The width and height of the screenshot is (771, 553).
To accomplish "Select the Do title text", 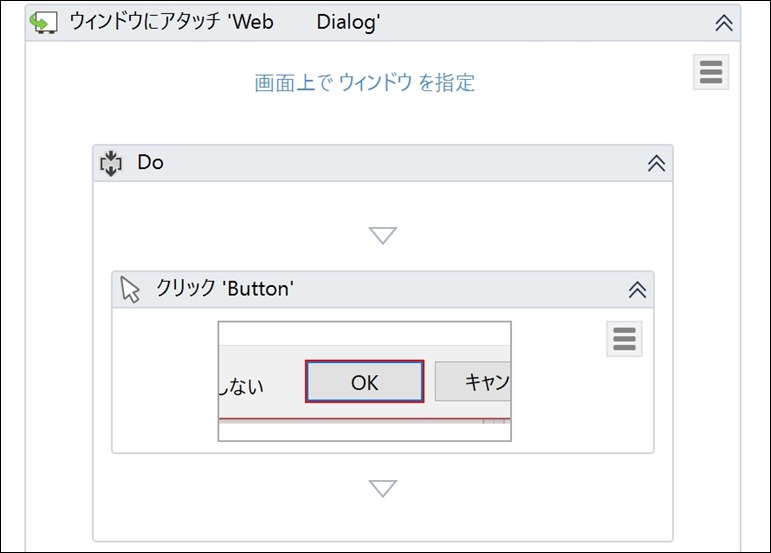I will (150, 162).
